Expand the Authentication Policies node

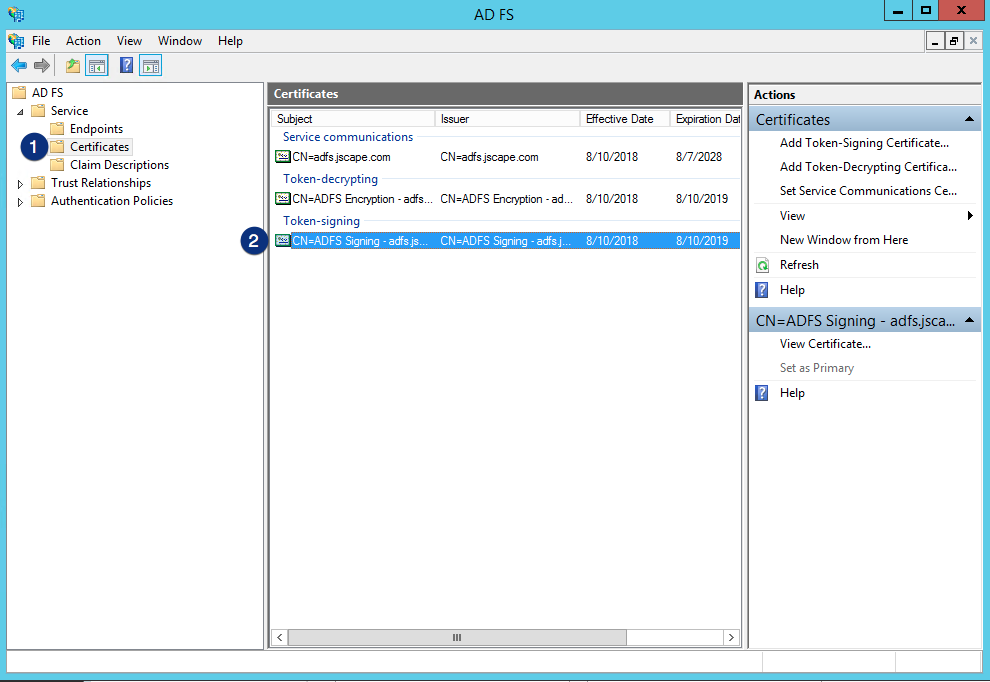tap(21, 201)
